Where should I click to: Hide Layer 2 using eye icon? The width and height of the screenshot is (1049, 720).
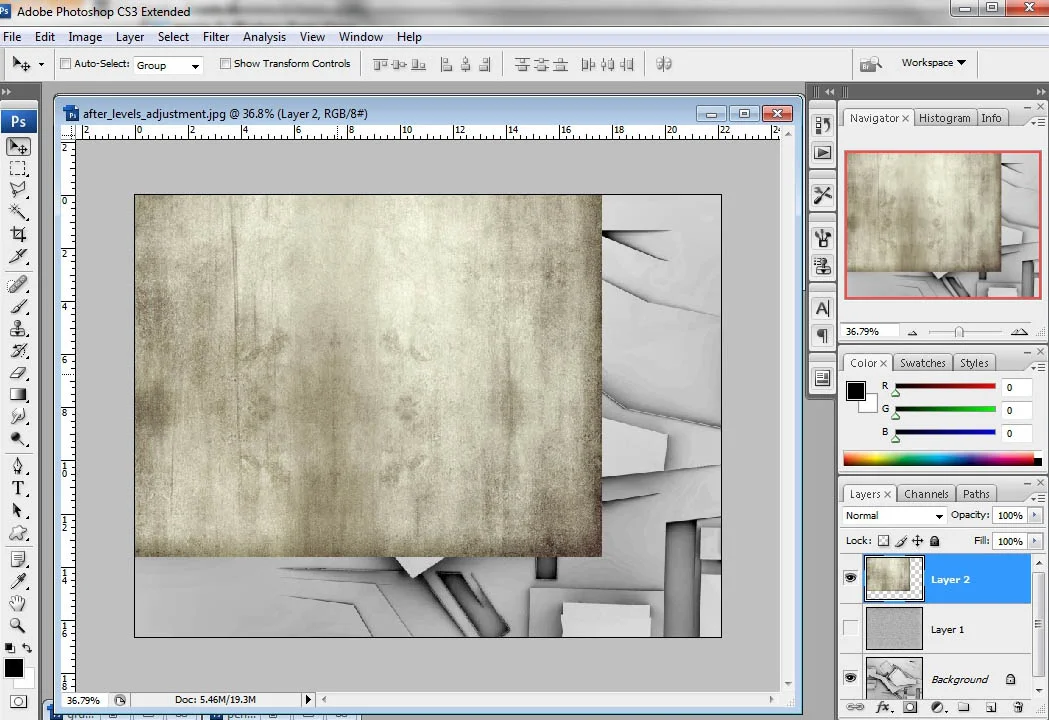pyautogui.click(x=851, y=579)
